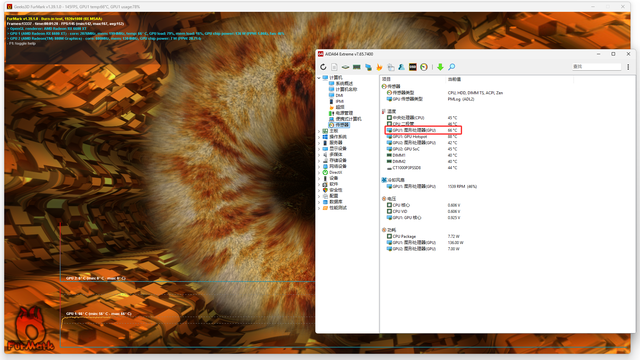Launch the flame stability test toolbar icon
Viewport: 640px width, 360px height.
(379, 67)
